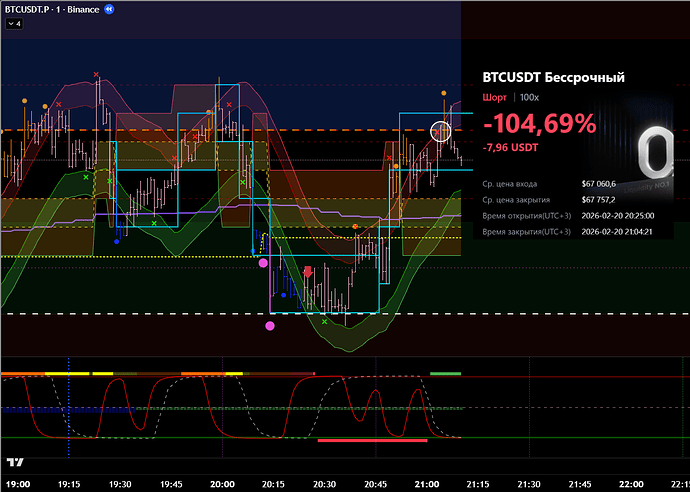The image size is (690, 492).
Task: Click the 21:00 label on time axis
Action: click(x=428, y=482)
